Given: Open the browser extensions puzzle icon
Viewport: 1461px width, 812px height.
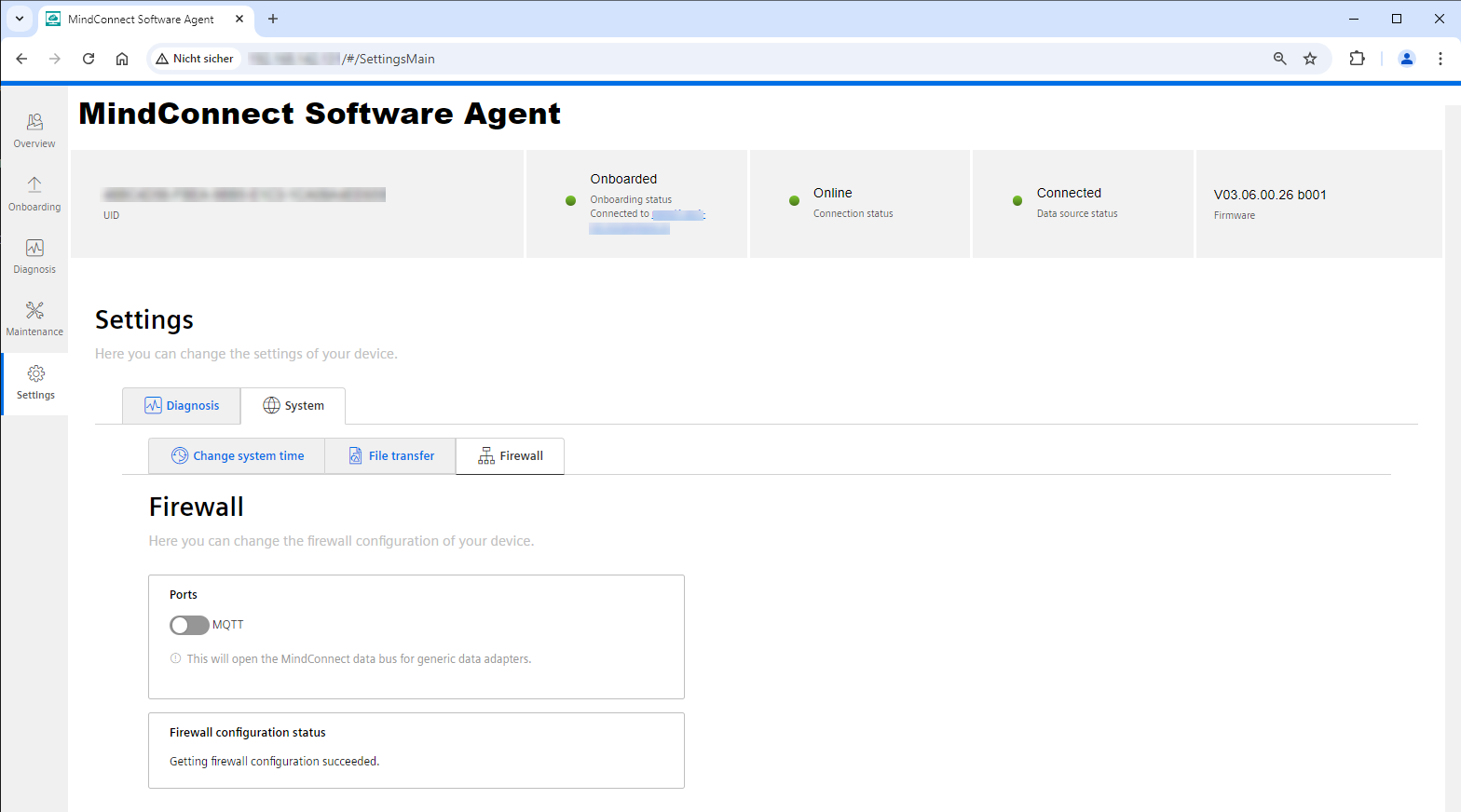Looking at the screenshot, I should point(1357,59).
